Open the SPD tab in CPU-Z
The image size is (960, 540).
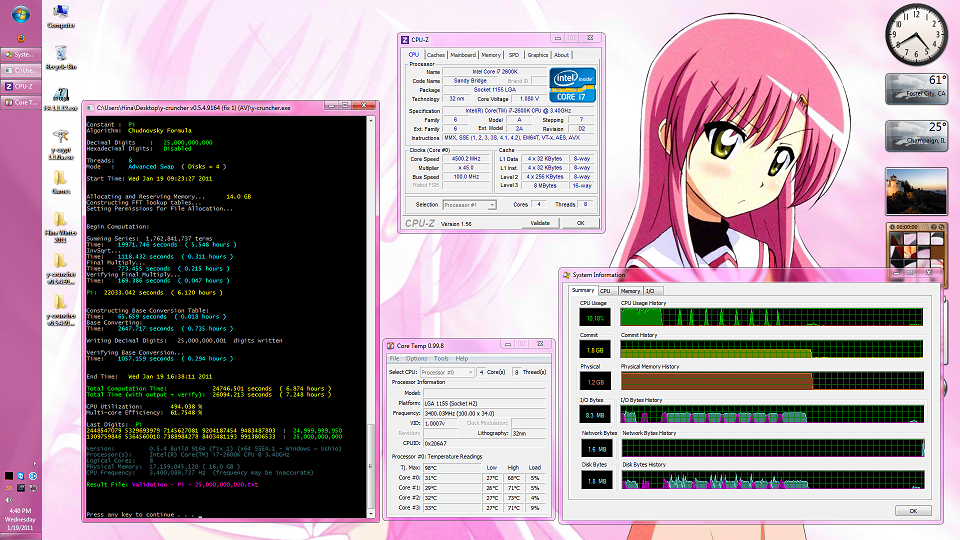pos(514,55)
